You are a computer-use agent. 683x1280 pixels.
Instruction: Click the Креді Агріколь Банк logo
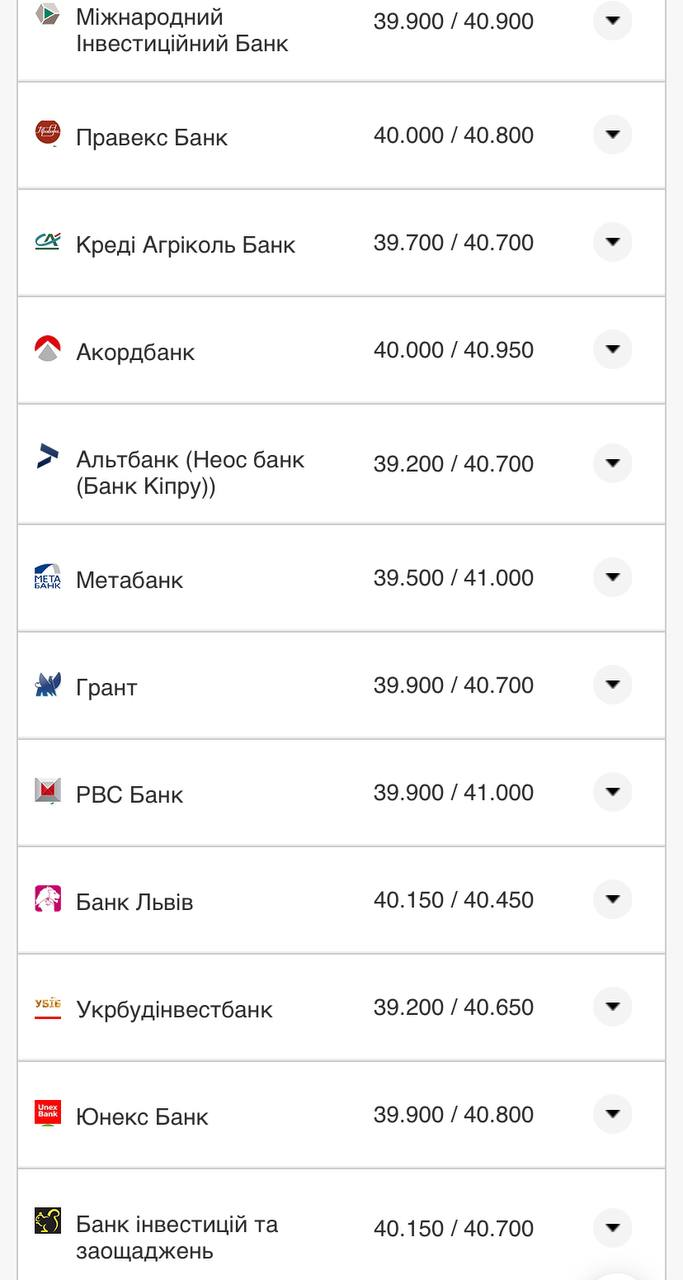click(47, 241)
